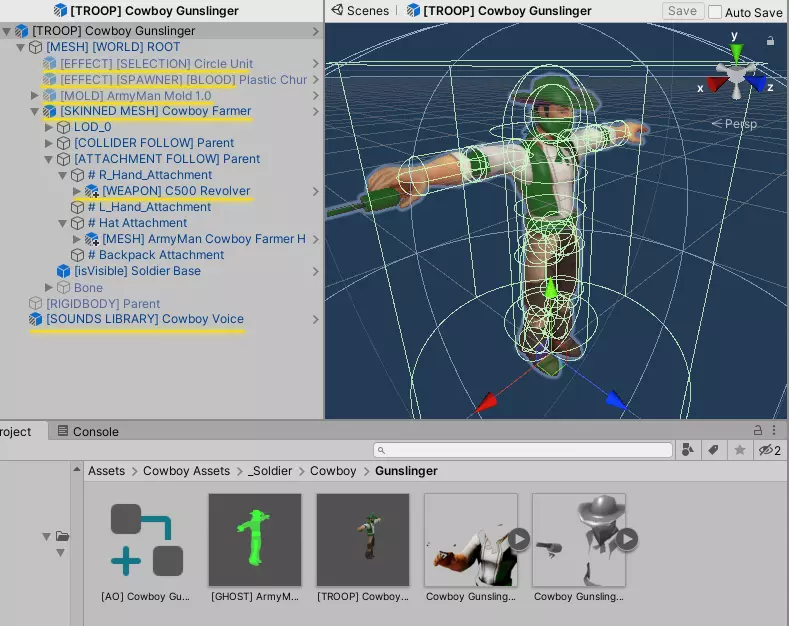Expand [WEAPON] C500 Revolver node
The image size is (789, 626).
point(76,191)
